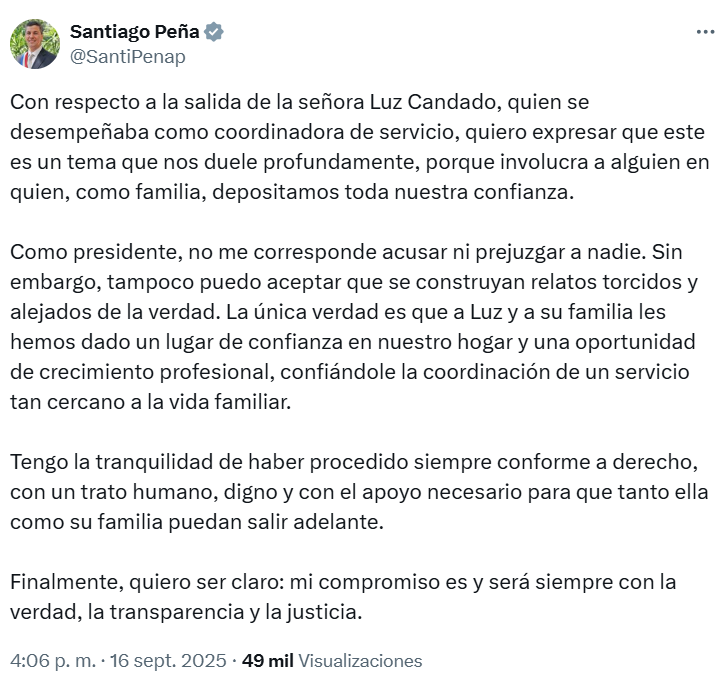Click the paragraph starting "Tengo la tranquilidad"
The width and height of the screenshot is (726, 682).
342,492
